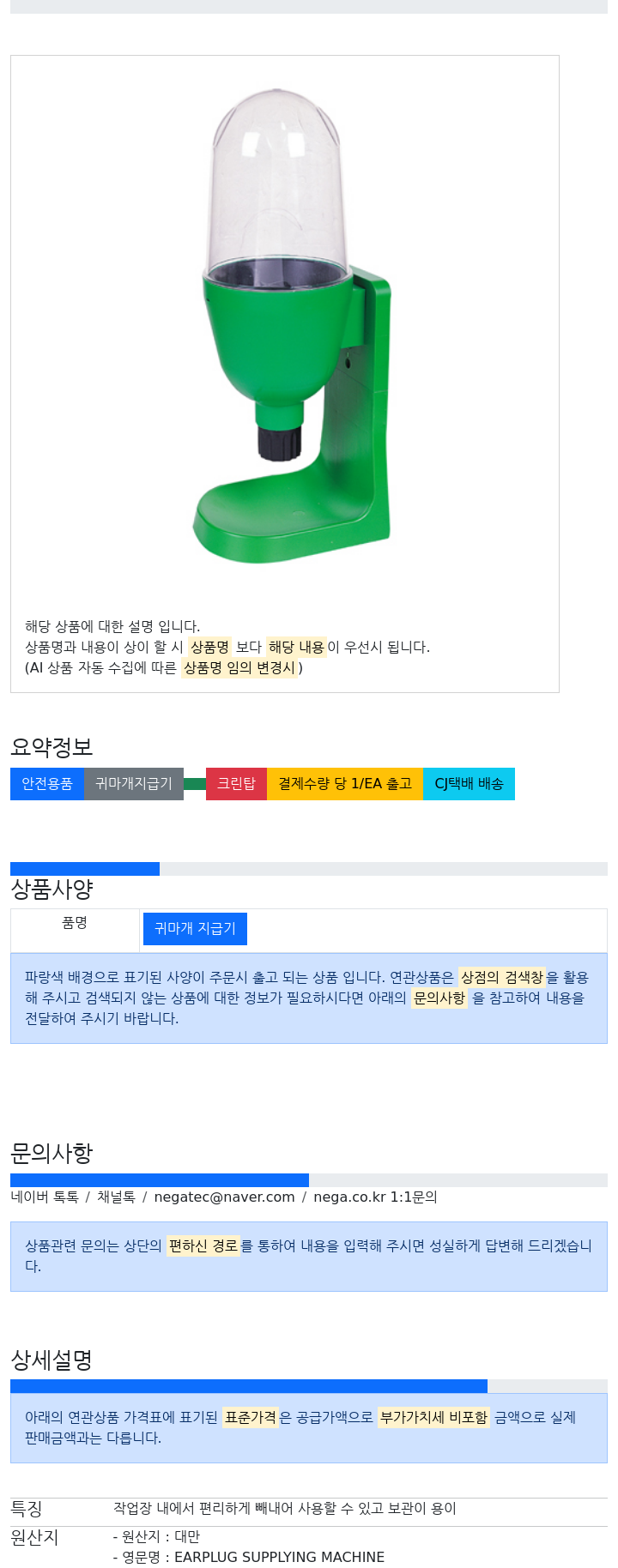Image resolution: width=618 pixels, height=1568 pixels.
Task: Click the blue 귀마개 지급기 spec button
Action: point(195,929)
